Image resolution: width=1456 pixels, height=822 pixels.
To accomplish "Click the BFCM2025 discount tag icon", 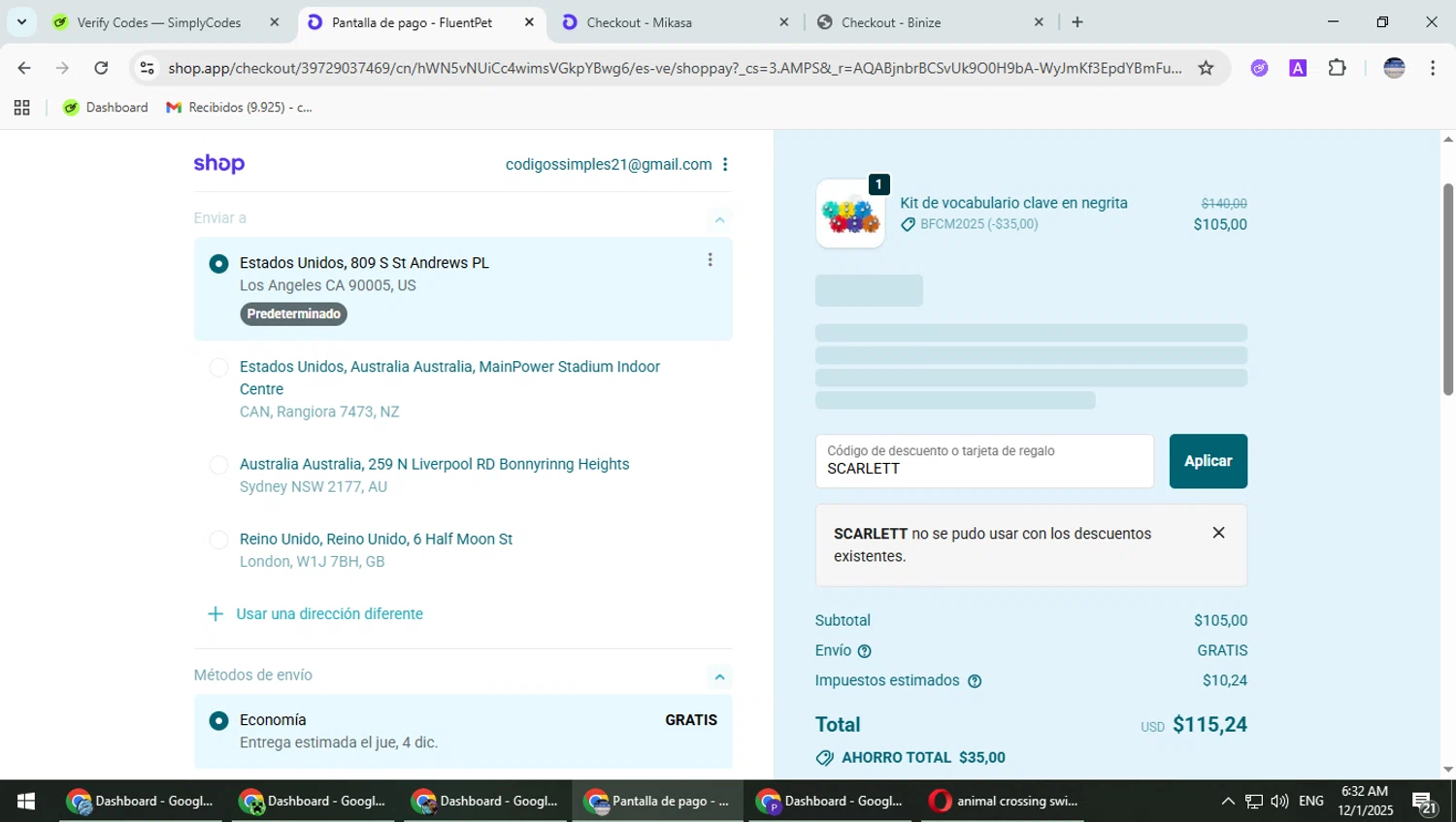I will point(908,224).
